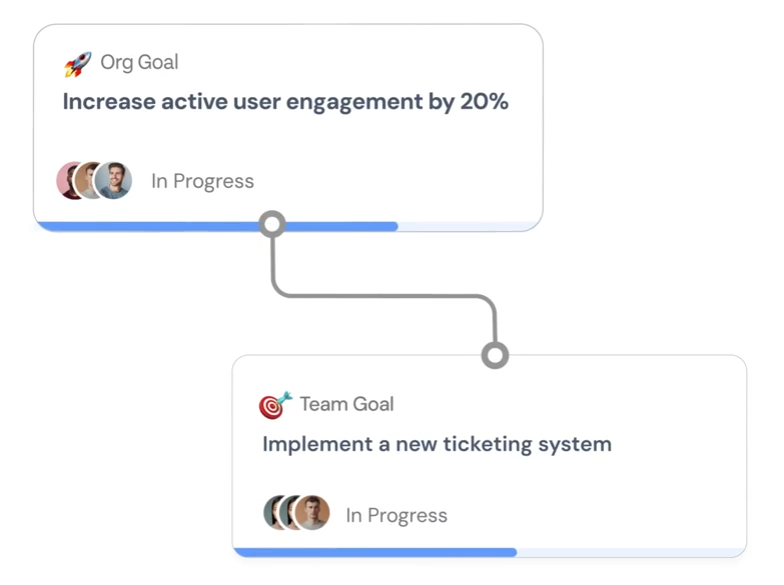Click the "Org Goal" type label
The width and height of the screenshot is (784, 585).
click(x=139, y=62)
